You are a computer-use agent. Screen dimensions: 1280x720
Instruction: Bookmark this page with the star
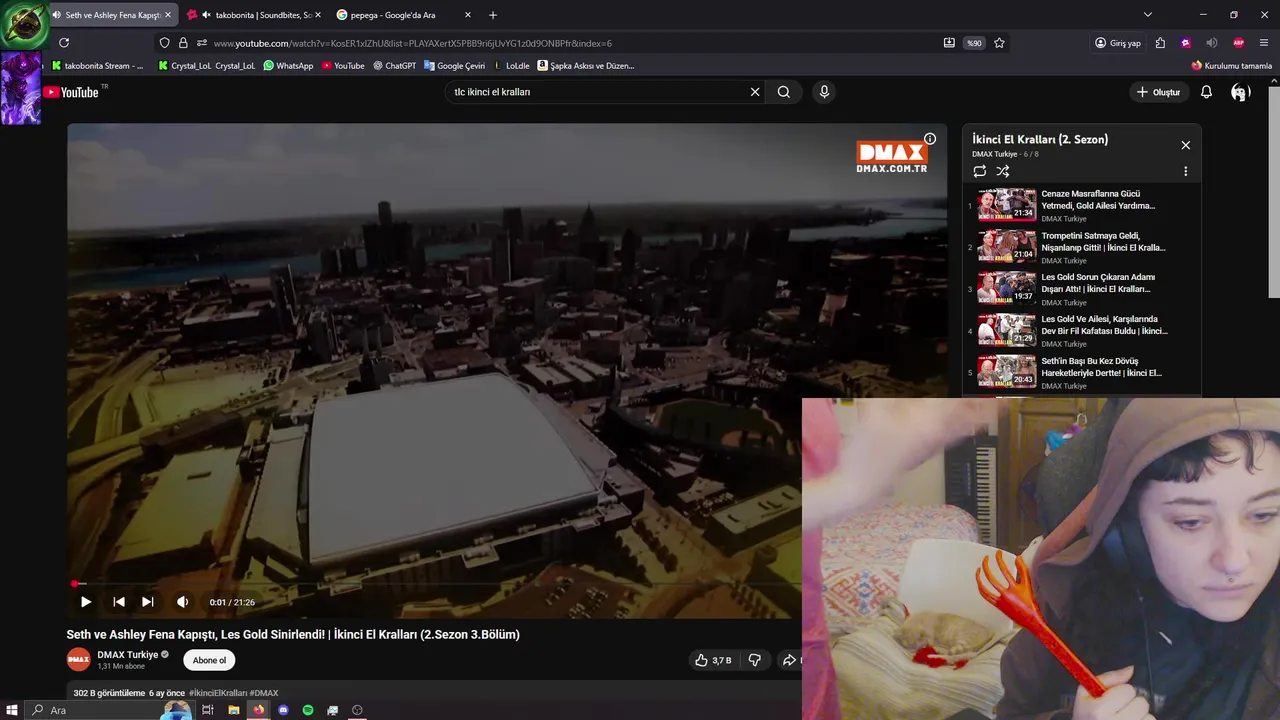[x=999, y=43]
